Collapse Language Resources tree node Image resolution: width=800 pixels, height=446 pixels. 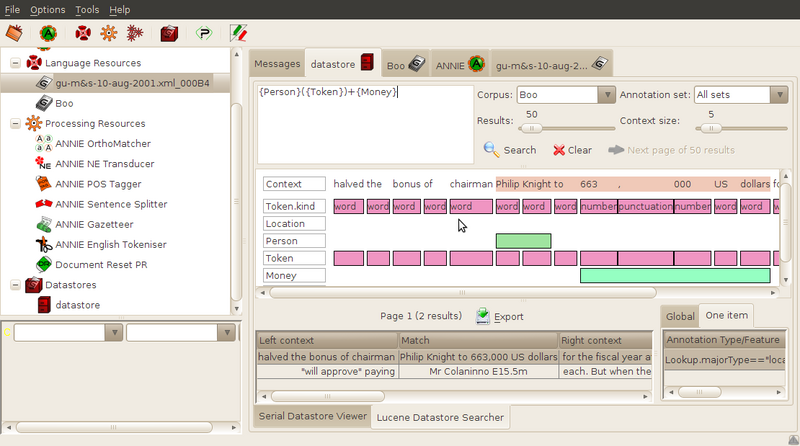click(15, 63)
